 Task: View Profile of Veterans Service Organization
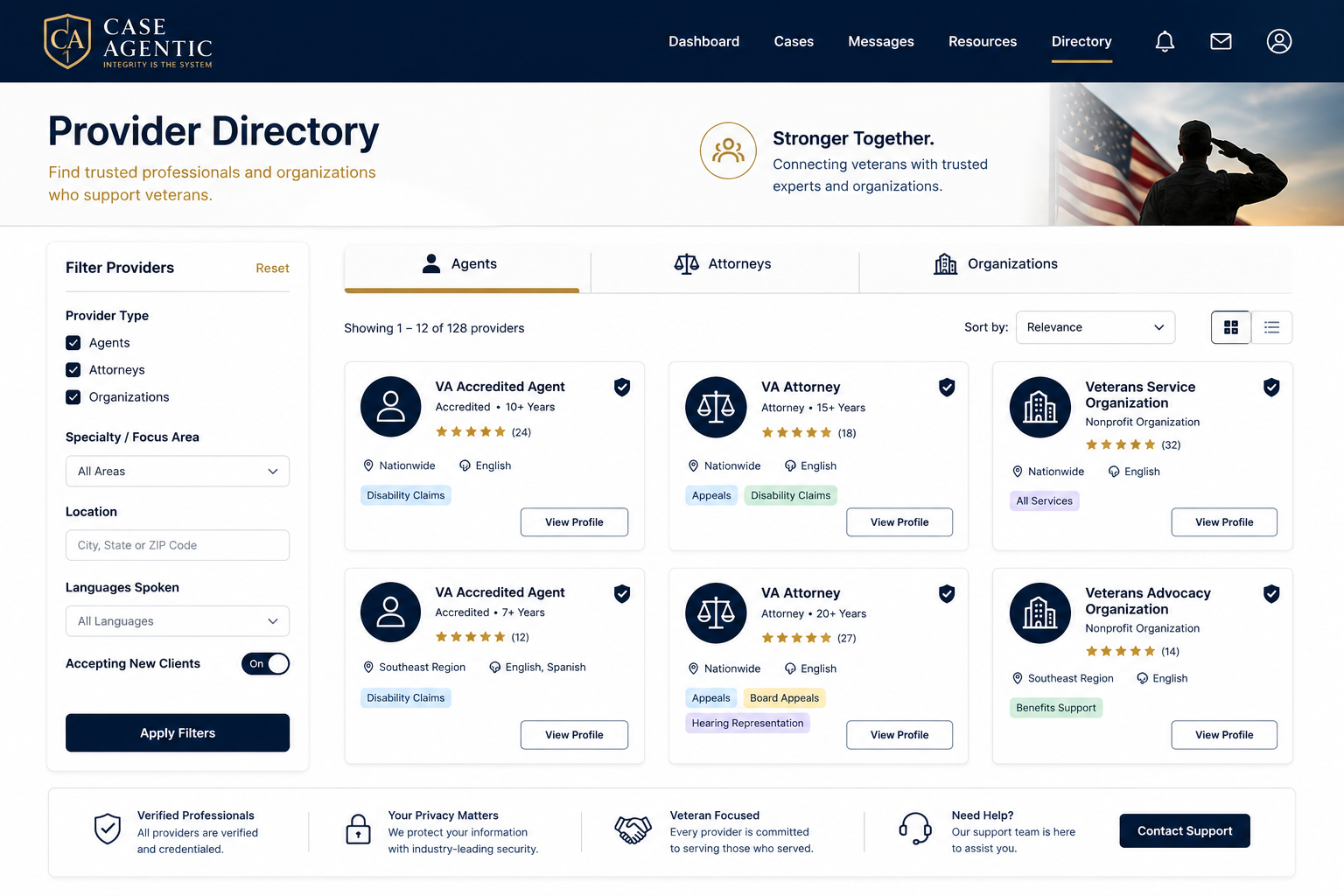coord(1224,522)
